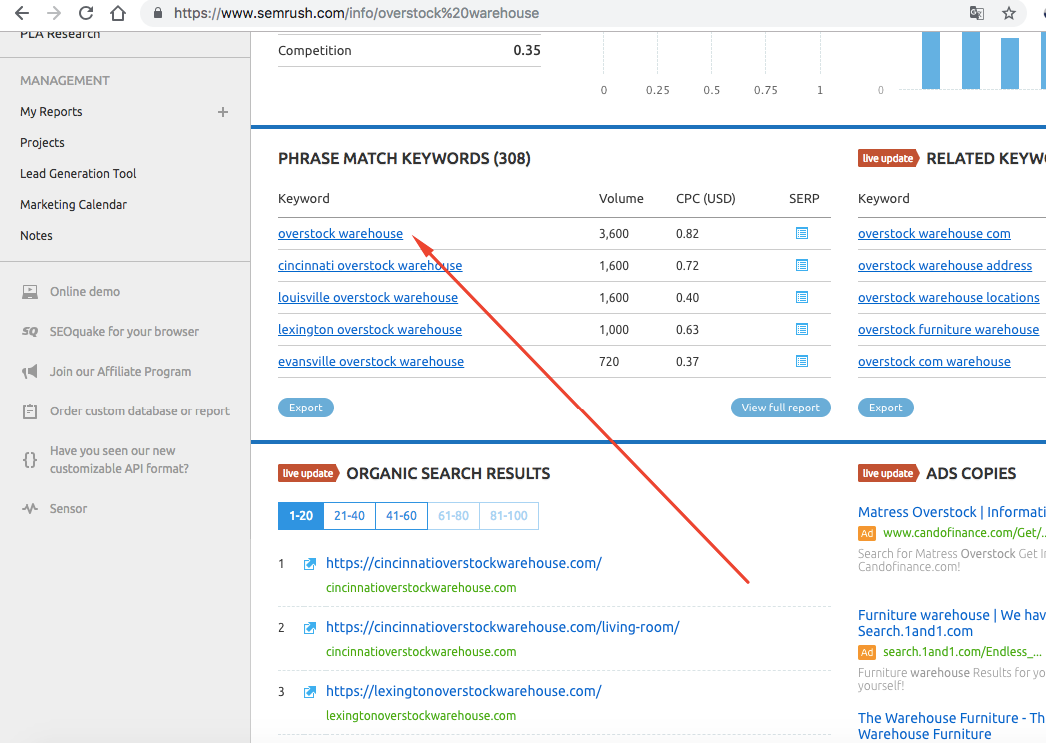
Task: Visit cincinnatioverstockwarehouse.com homepage result URL
Action: point(464,564)
